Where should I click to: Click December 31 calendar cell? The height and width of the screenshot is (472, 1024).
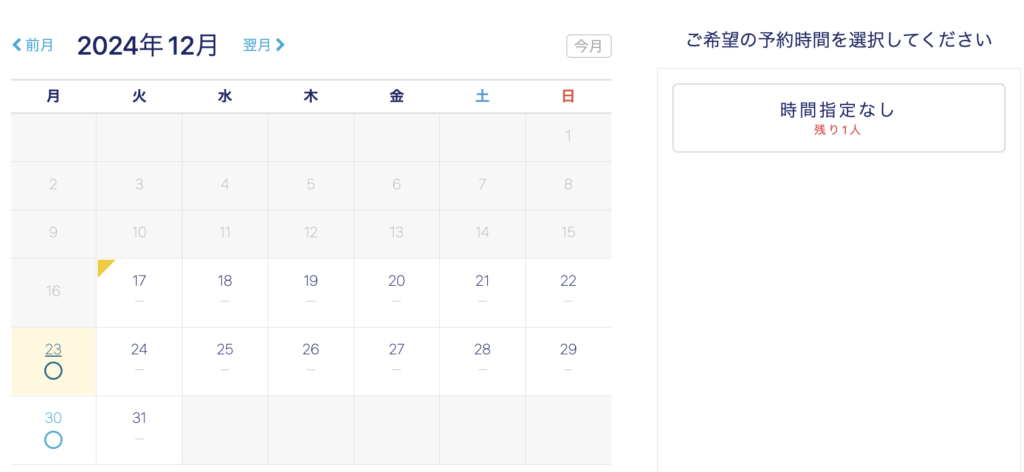click(139, 430)
